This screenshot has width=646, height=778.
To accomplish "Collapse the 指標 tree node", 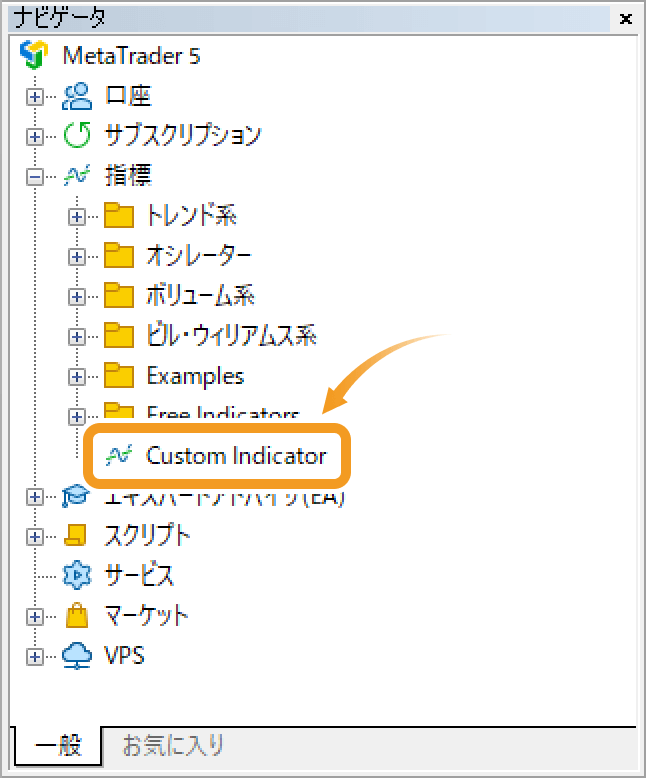I will pyautogui.click(x=34, y=177).
